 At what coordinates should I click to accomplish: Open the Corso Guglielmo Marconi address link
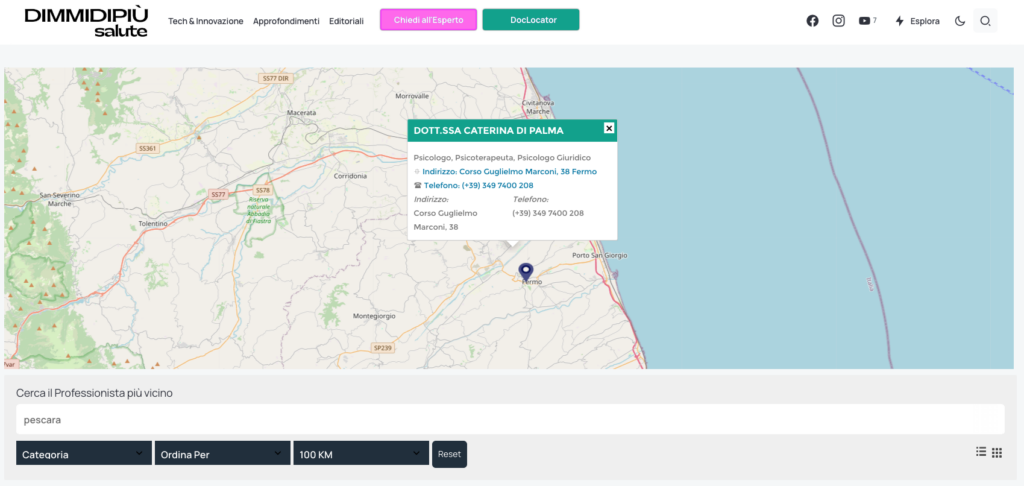tap(509, 171)
